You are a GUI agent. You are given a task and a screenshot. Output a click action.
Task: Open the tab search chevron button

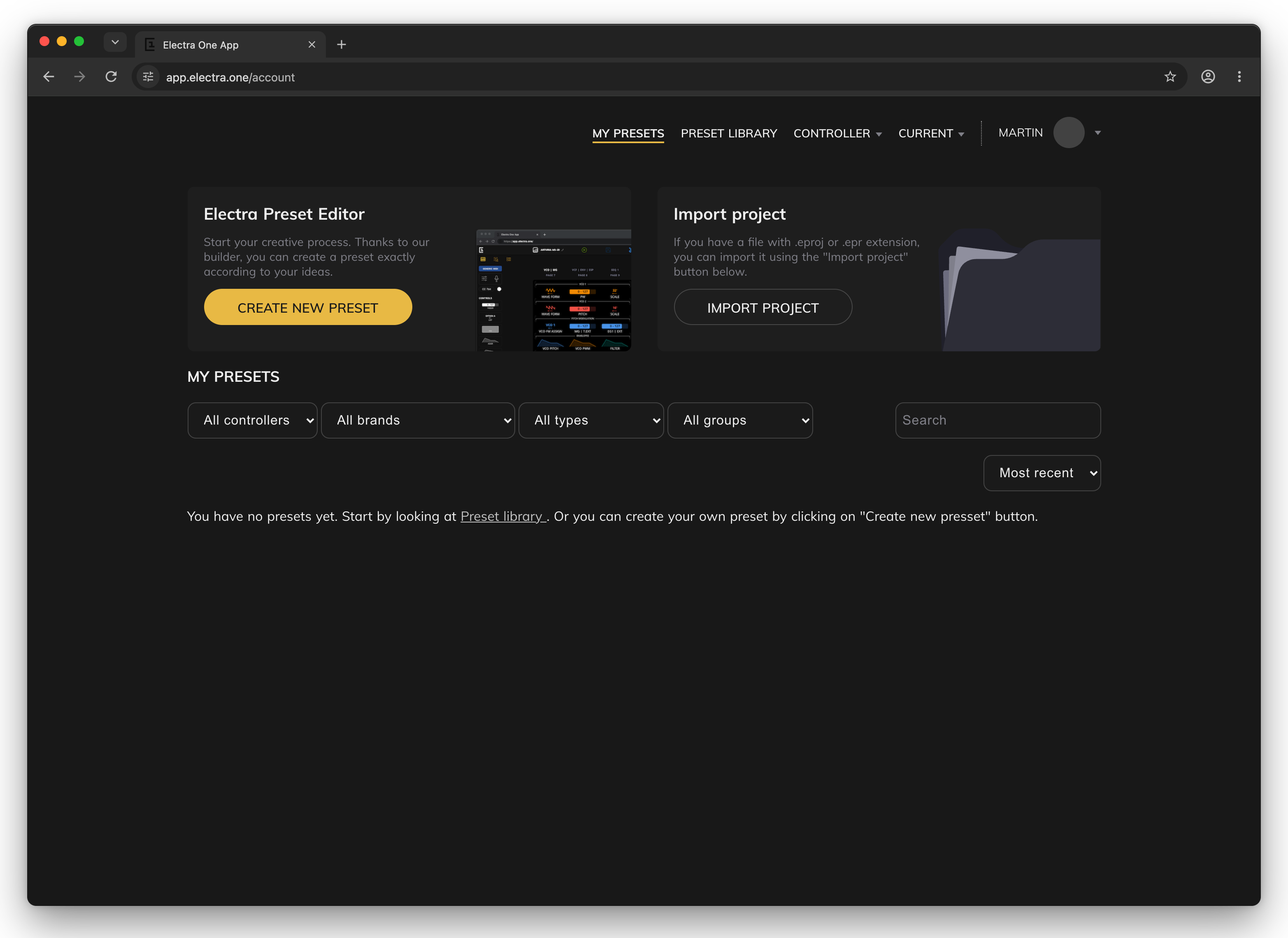[x=115, y=42]
